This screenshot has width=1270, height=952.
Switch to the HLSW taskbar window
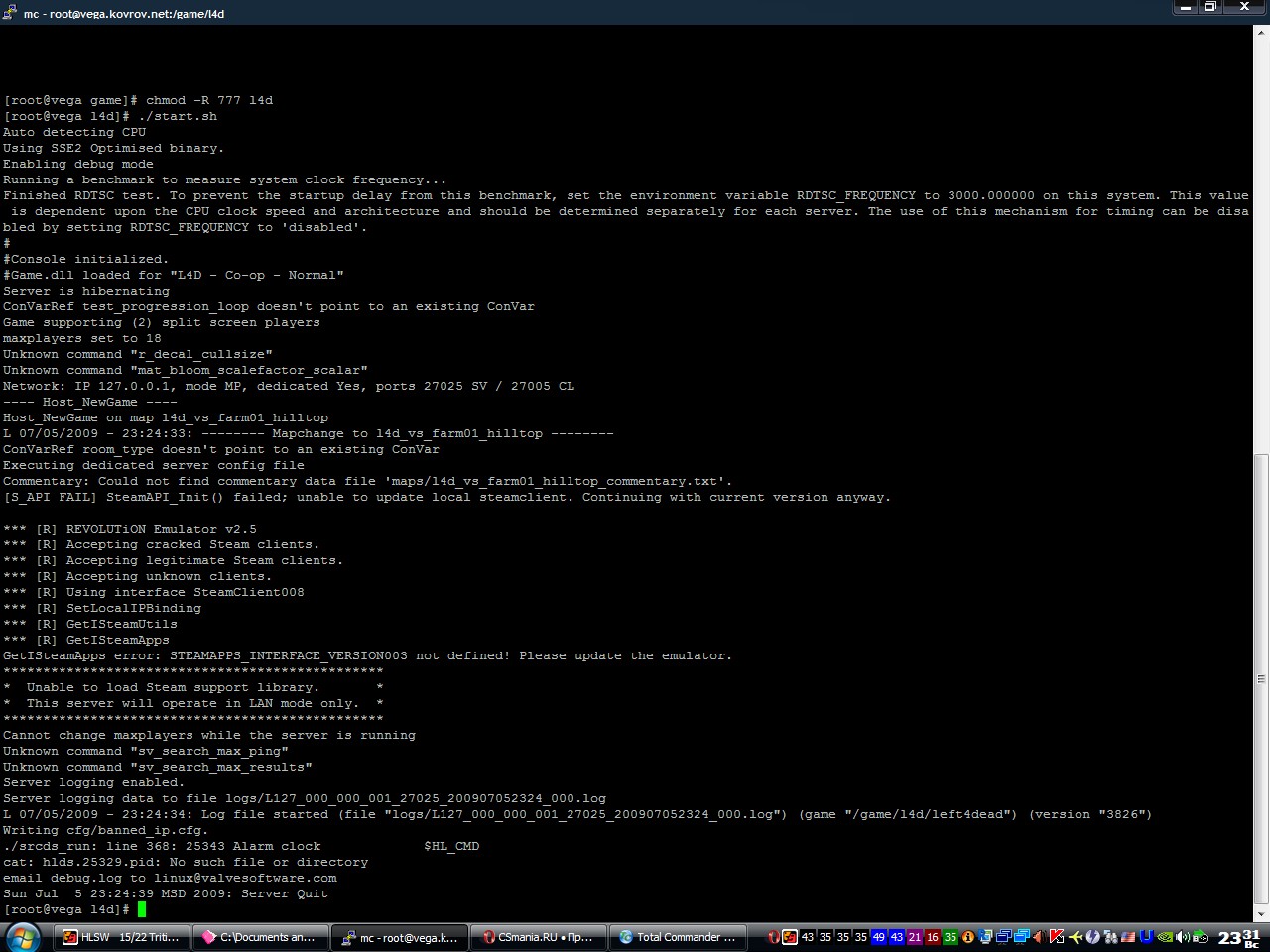122,937
